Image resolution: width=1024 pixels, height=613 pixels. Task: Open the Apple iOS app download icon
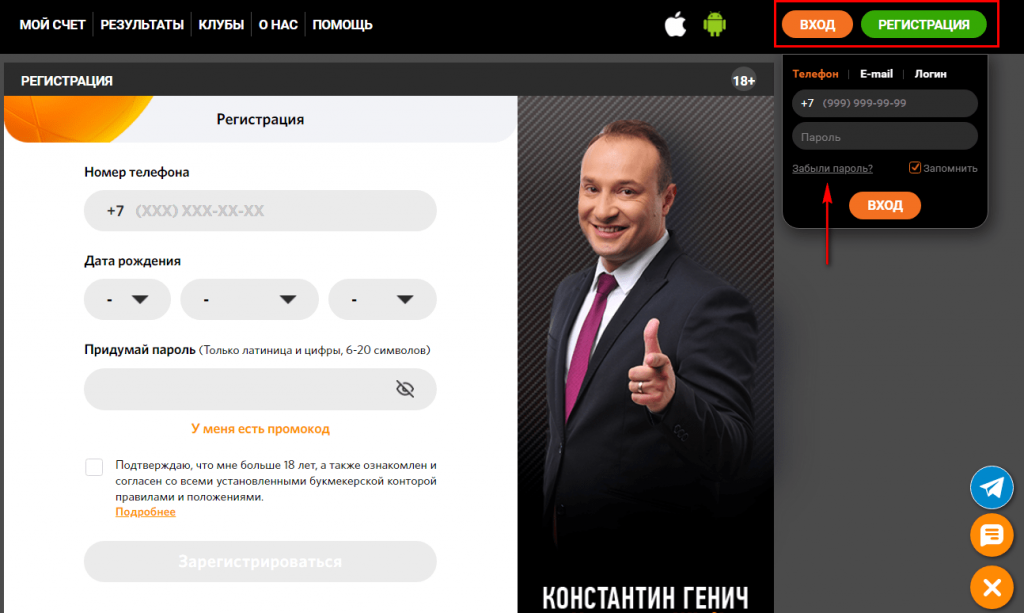(x=675, y=25)
